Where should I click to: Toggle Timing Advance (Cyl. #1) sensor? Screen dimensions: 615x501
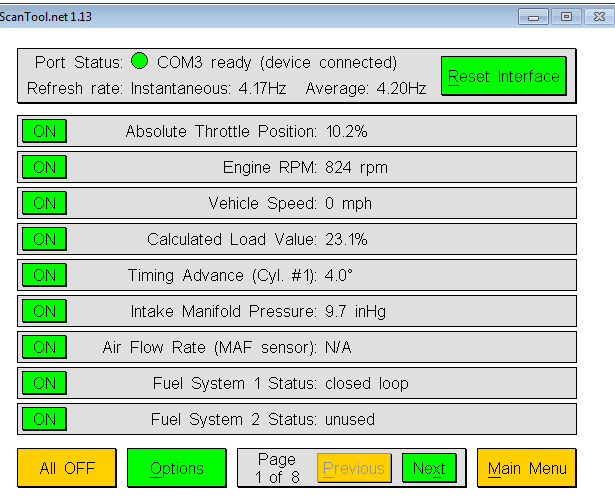coord(44,275)
